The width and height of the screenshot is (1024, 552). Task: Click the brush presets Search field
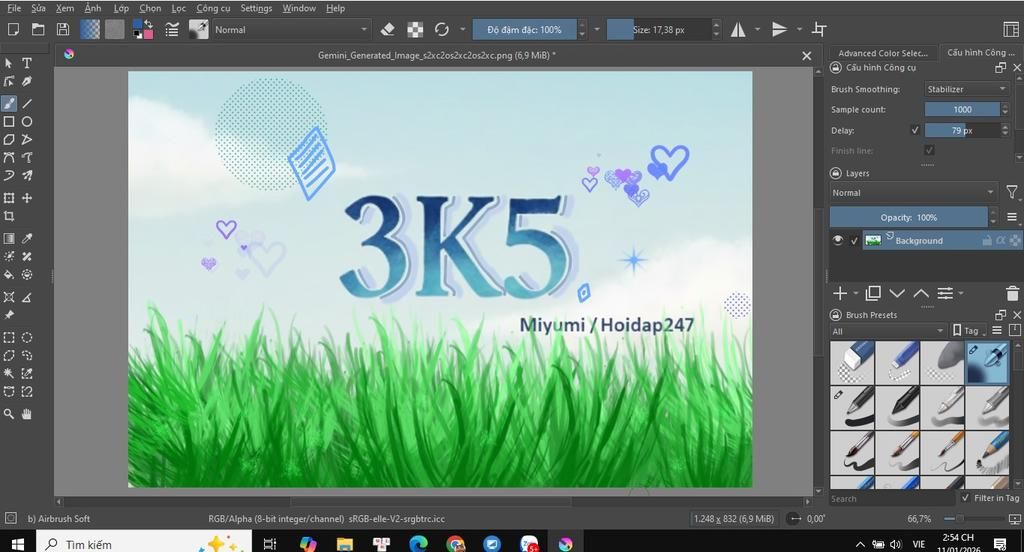(x=890, y=498)
